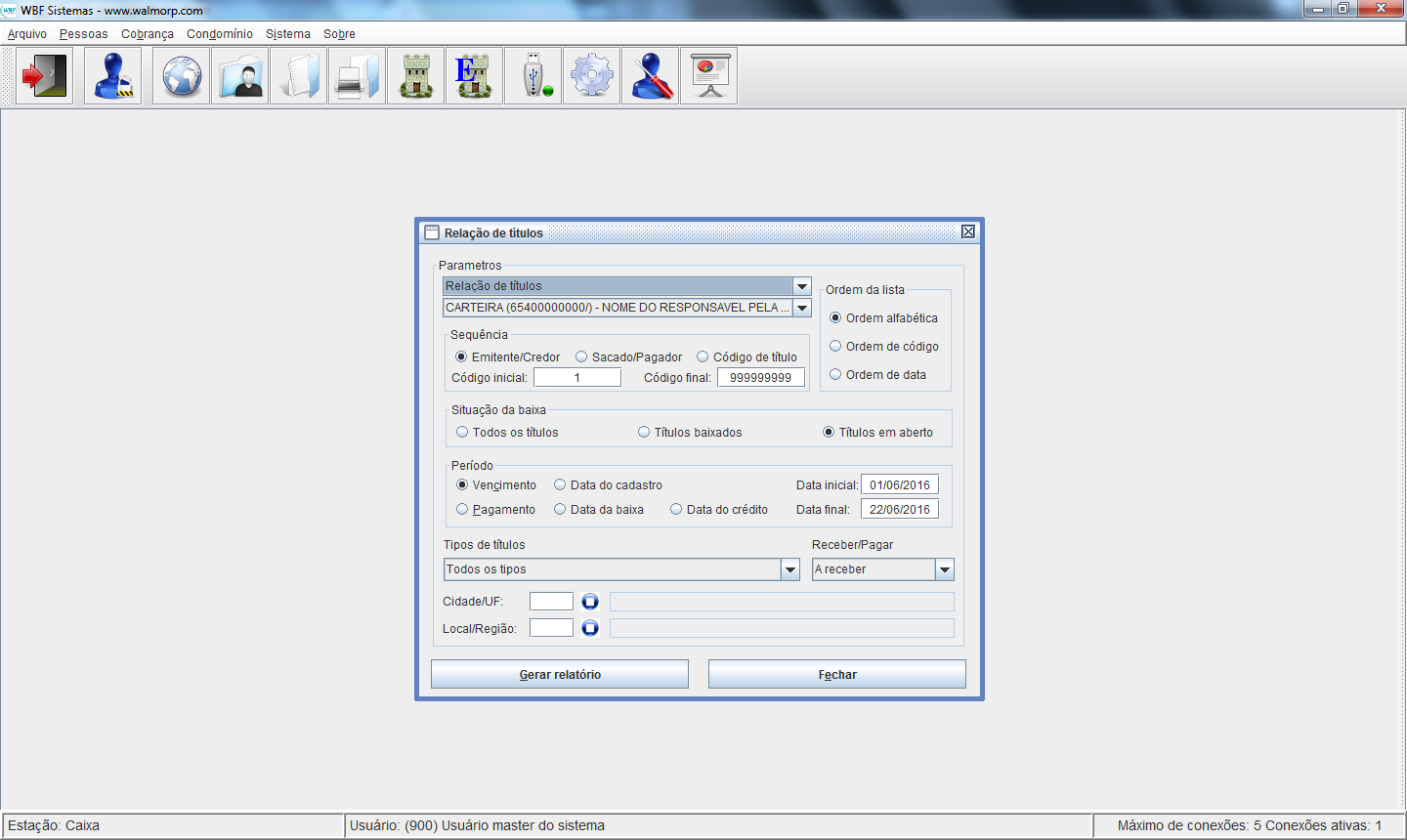Viewport: 1407px width, 840px height.
Task: Open the Todos os tipos dropdown
Action: (790, 569)
